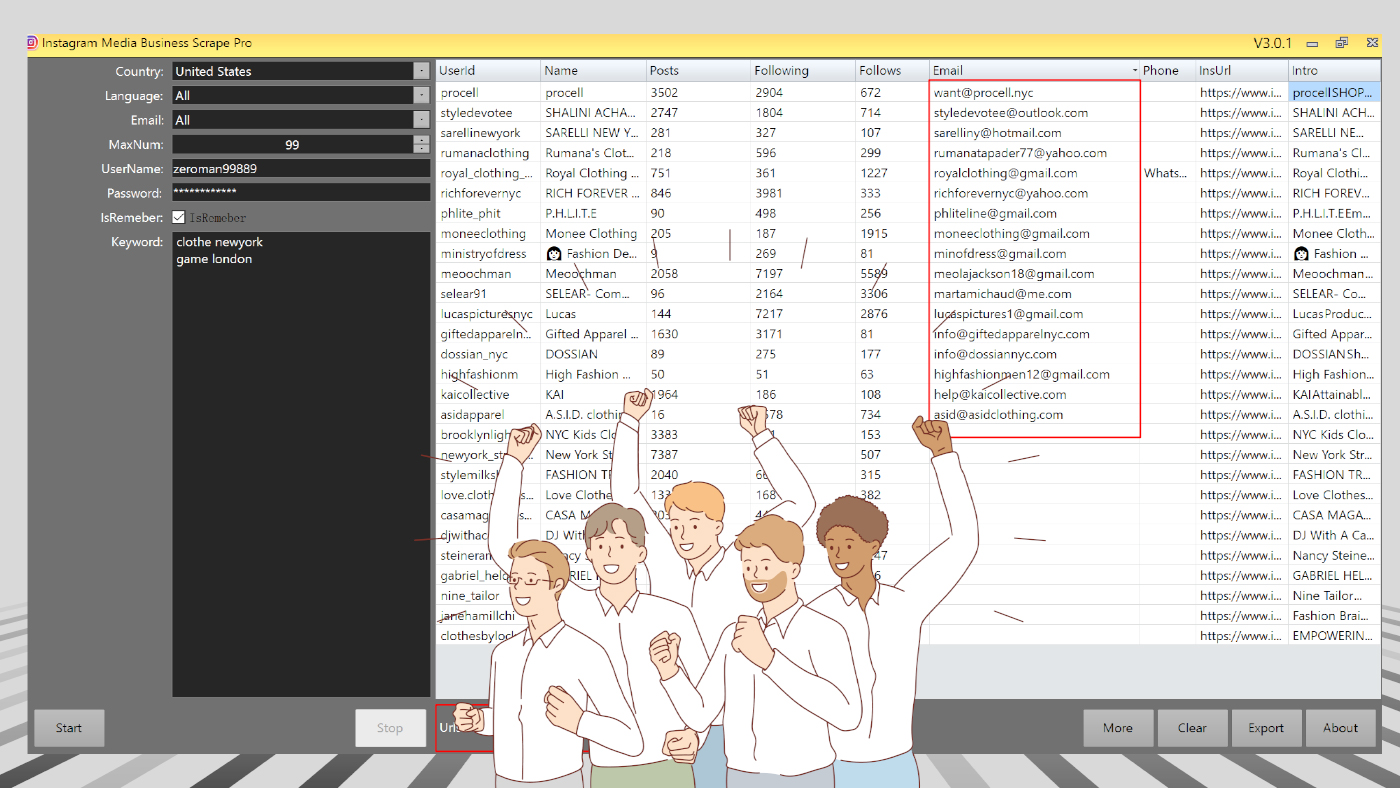Expand the Language dropdown
The width and height of the screenshot is (1400, 788).
coord(422,95)
